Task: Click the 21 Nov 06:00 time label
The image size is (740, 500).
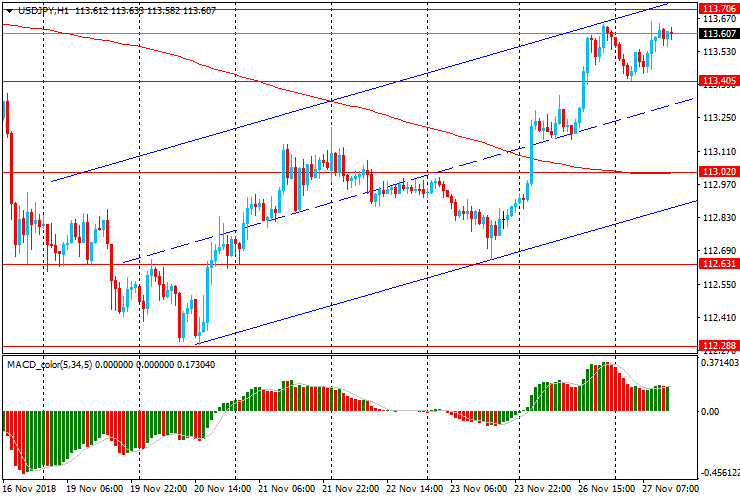Action: click(x=286, y=488)
